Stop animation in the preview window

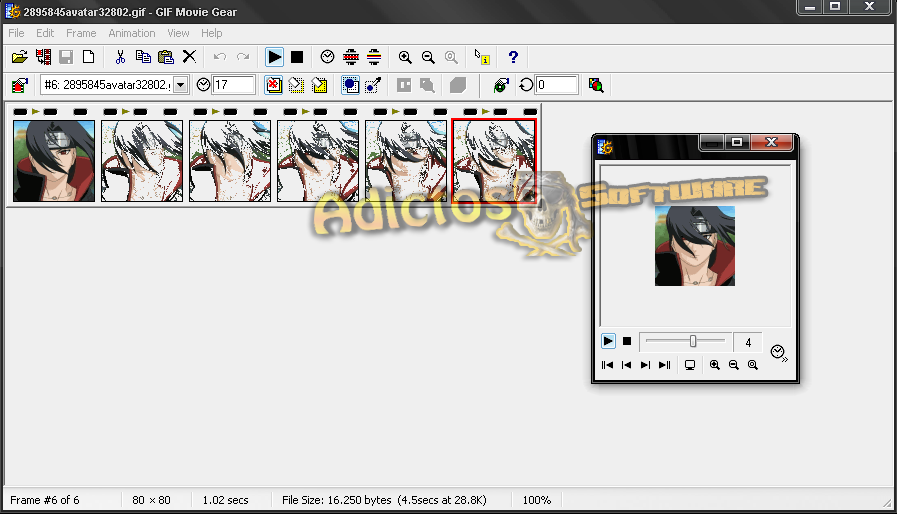627,341
